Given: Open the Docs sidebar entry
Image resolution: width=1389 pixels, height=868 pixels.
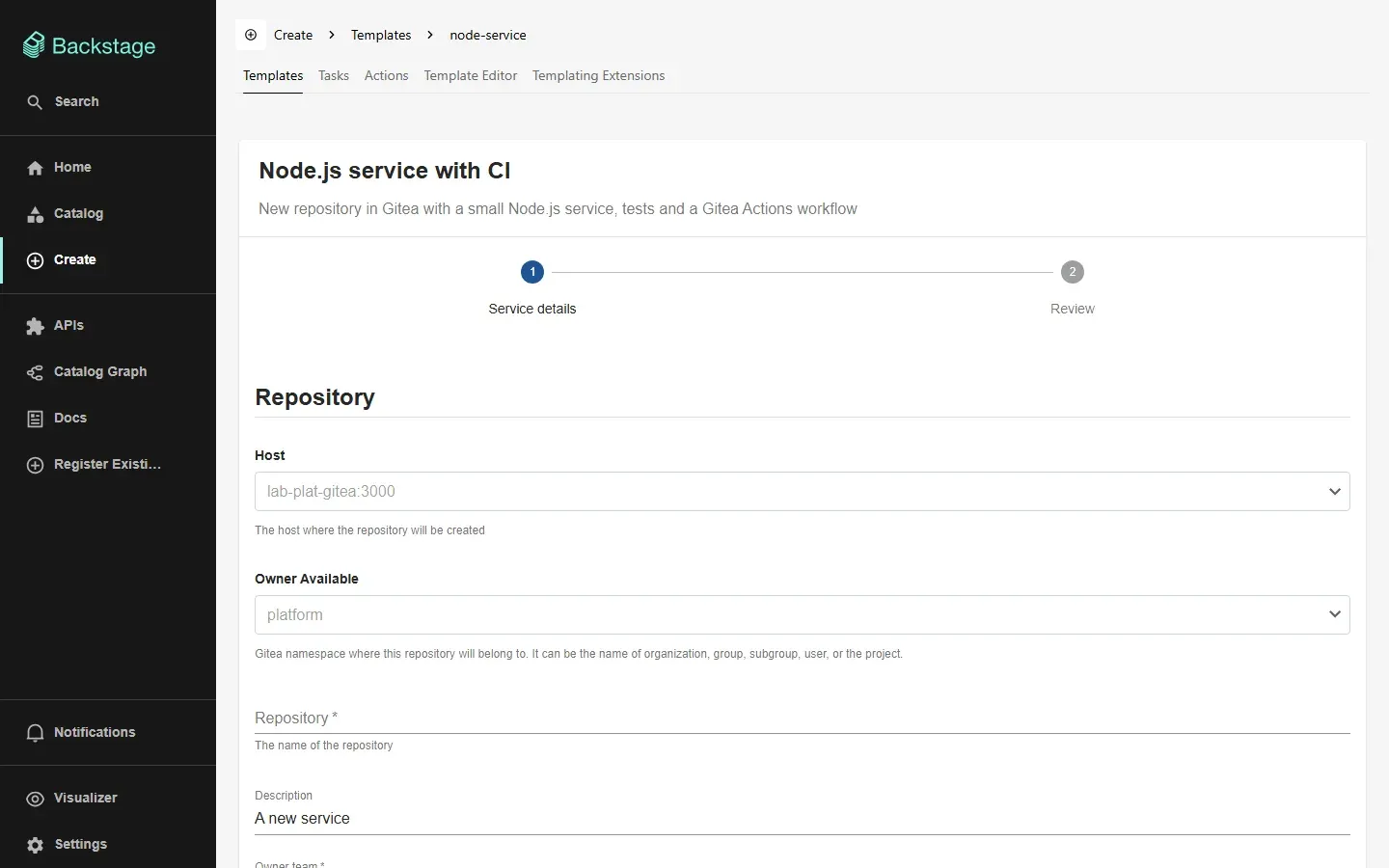Looking at the screenshot, I should click(70, 418).
